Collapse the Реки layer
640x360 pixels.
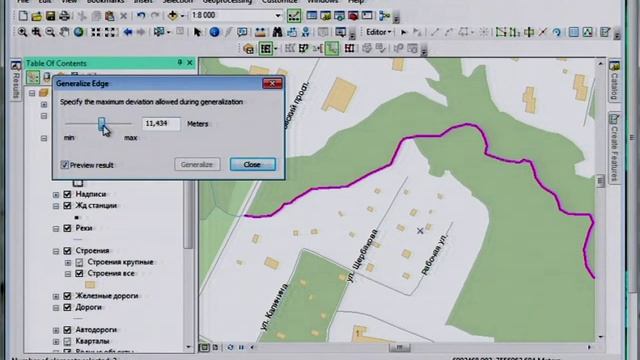pyautogui.click(x=56, y=229)
